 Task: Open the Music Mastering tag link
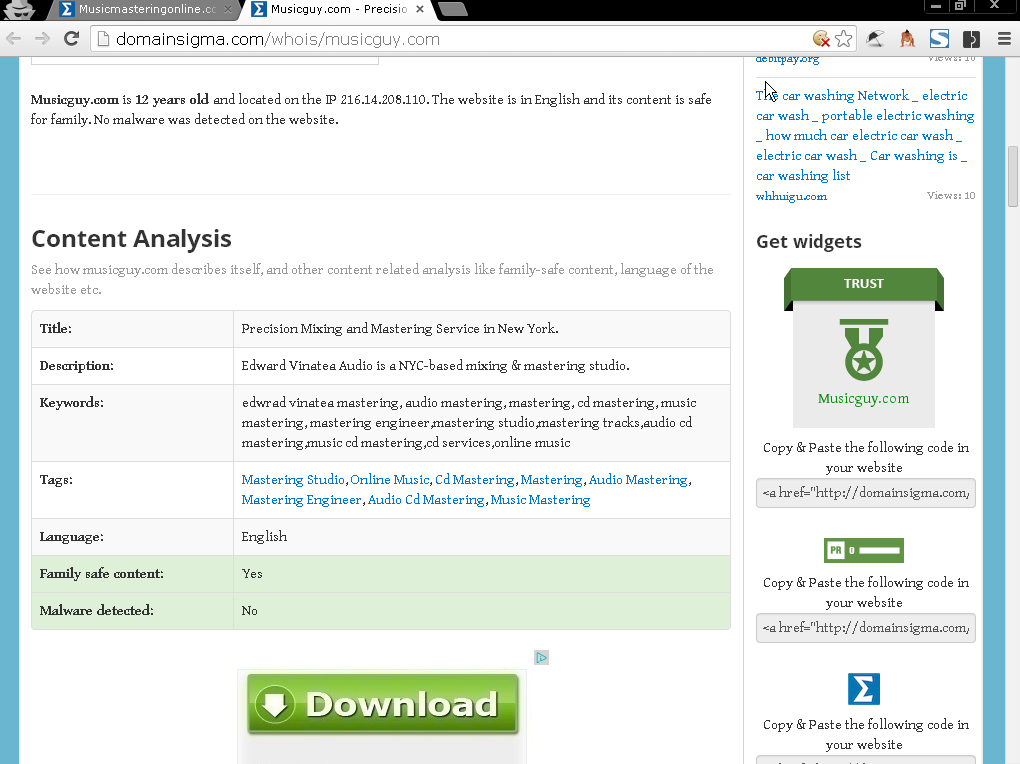[540, 500]
